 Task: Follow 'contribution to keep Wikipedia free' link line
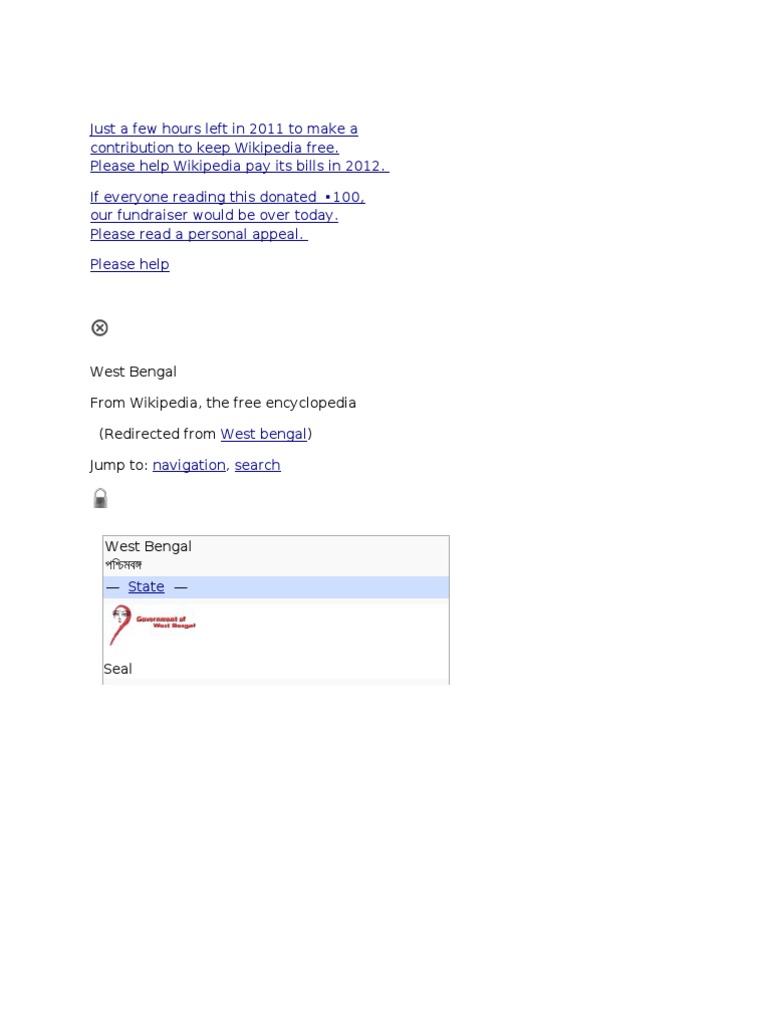(x=214, y=148)
